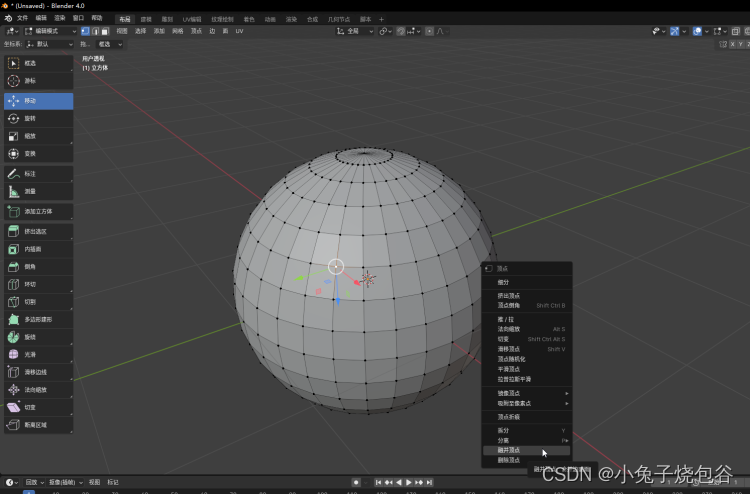Image resolution: width=750 pixels, height=494 pixels.
Task: Select the Bevel (倒角) tool
Action: point(38,267)
